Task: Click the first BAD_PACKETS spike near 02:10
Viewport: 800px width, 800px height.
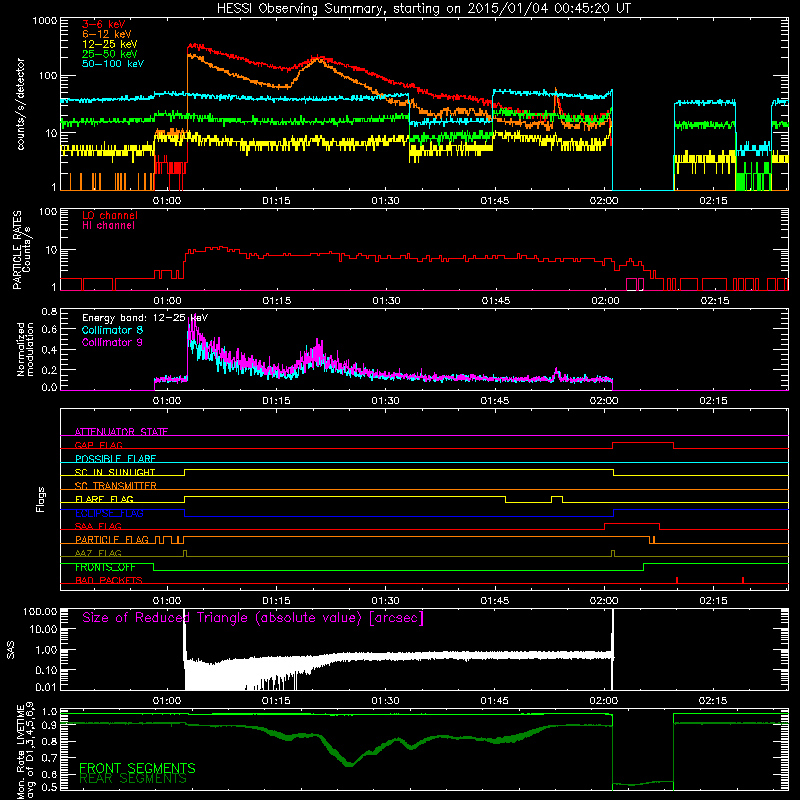Action: click(677, 580)
